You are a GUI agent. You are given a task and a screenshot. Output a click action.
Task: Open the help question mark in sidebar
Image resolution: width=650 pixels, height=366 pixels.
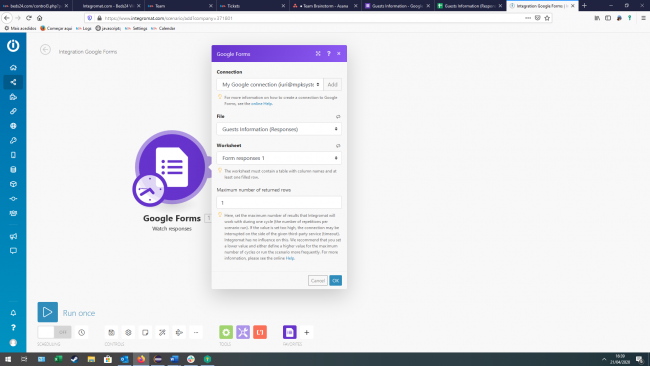pos(13,327)
